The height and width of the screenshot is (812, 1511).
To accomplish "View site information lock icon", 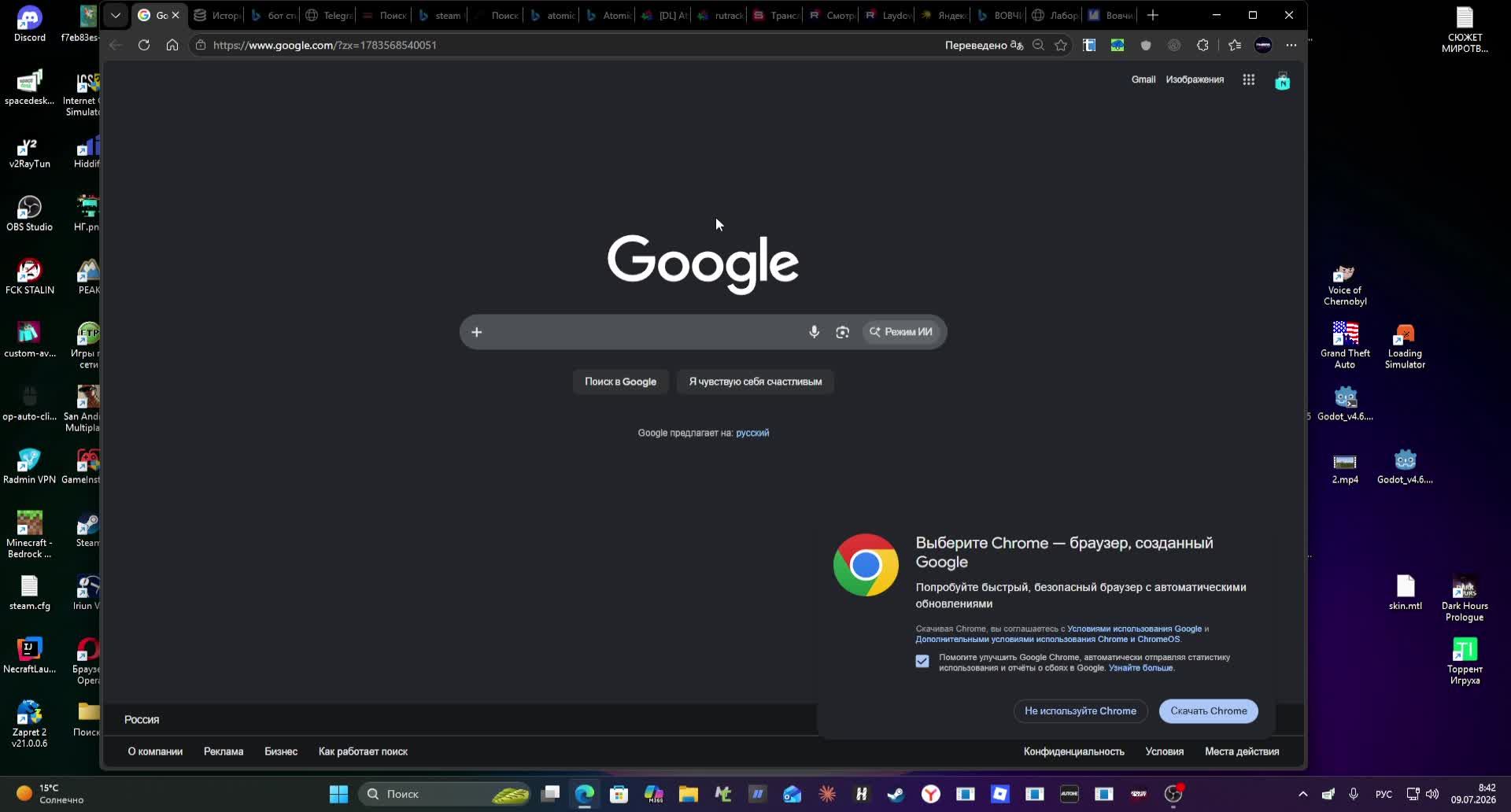I will click(201, 45).
